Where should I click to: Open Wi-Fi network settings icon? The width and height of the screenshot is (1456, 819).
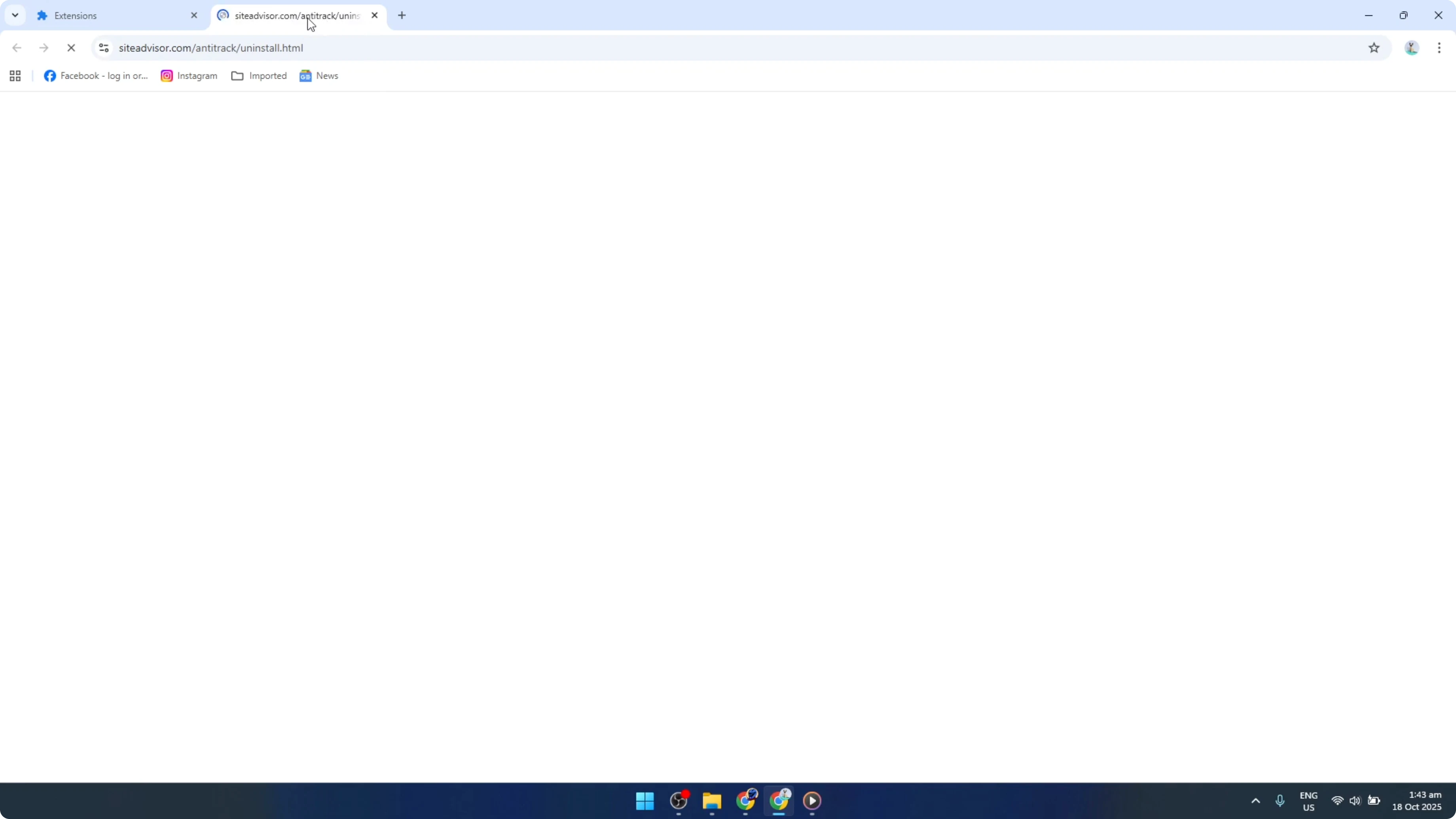[1337, 801]
